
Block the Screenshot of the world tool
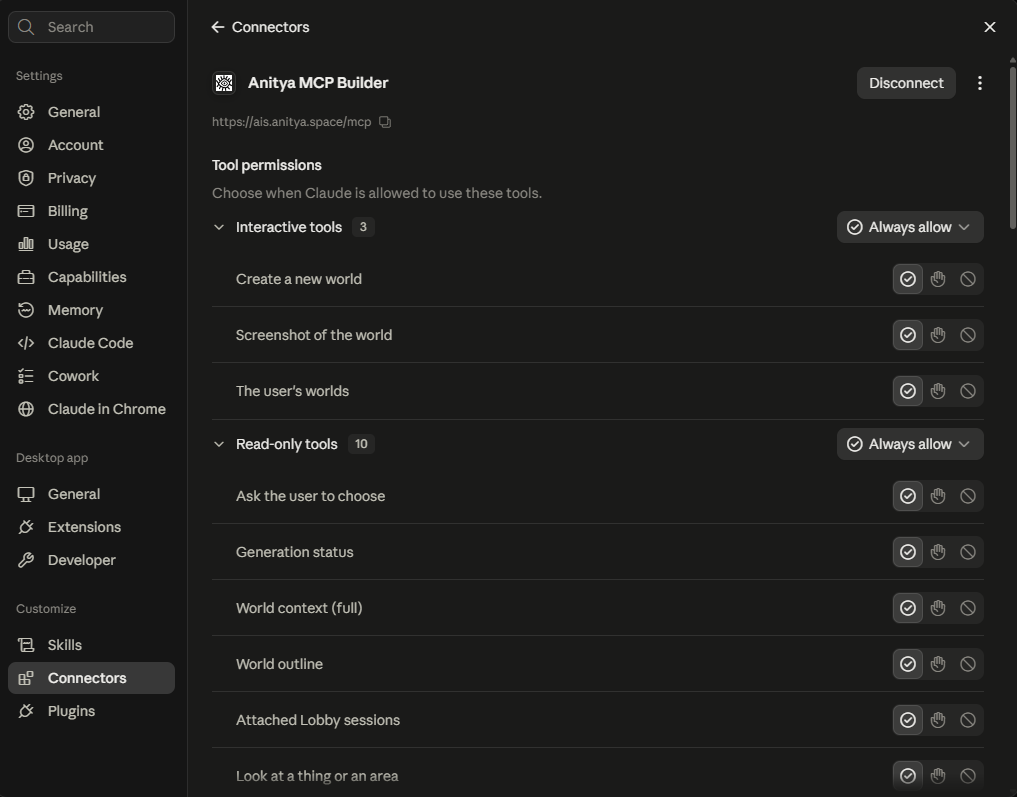pos(968,335)
